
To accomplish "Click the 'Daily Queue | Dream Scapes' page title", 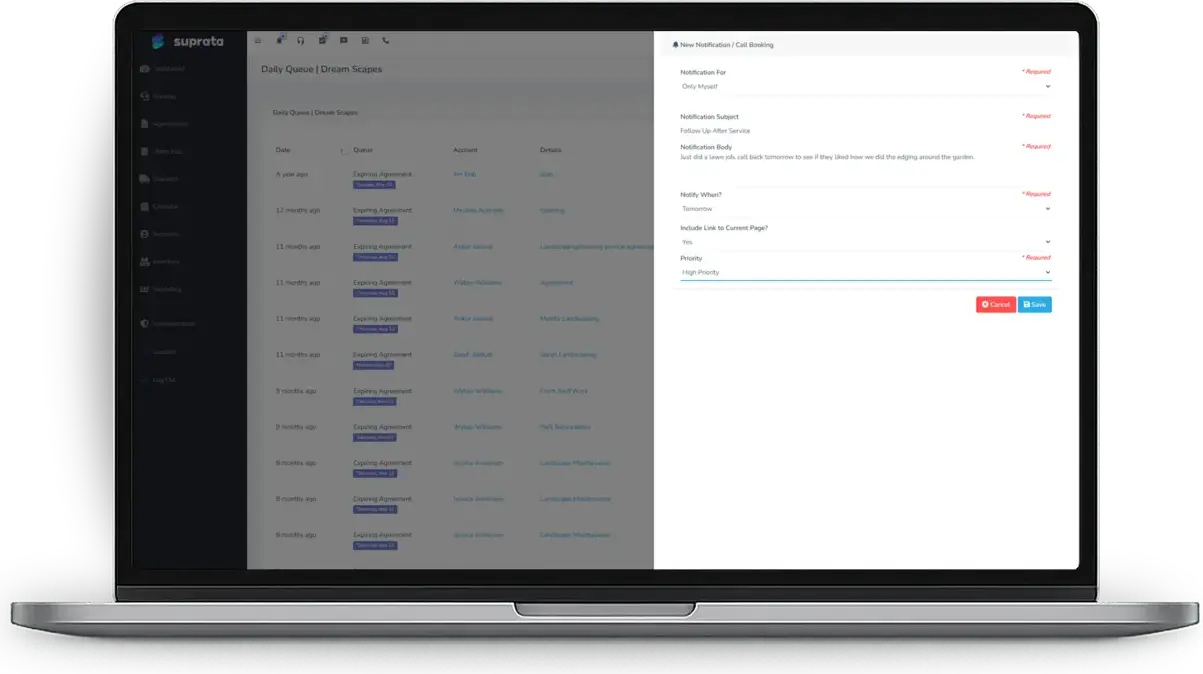I will [x=321, y=70].
